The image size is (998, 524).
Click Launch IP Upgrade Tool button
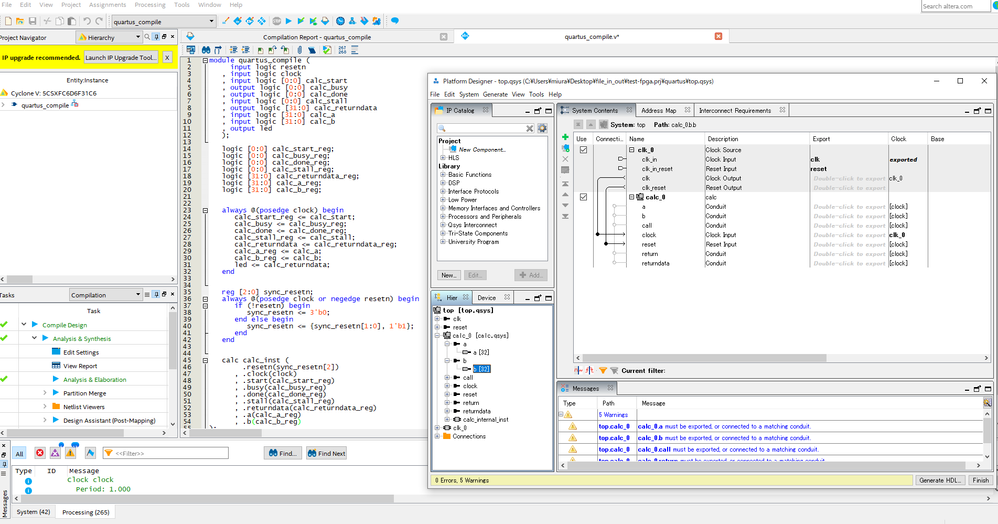119,57
